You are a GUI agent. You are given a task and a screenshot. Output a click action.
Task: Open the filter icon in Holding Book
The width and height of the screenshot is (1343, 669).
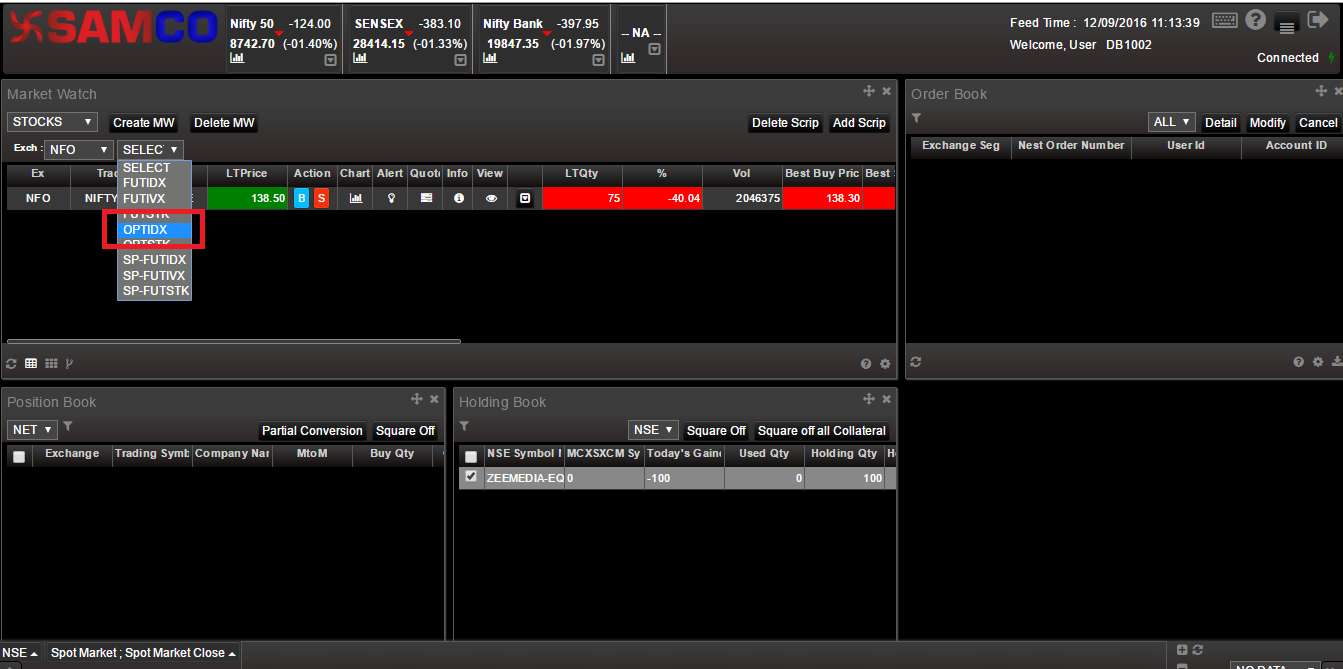[x=465, y=426]
